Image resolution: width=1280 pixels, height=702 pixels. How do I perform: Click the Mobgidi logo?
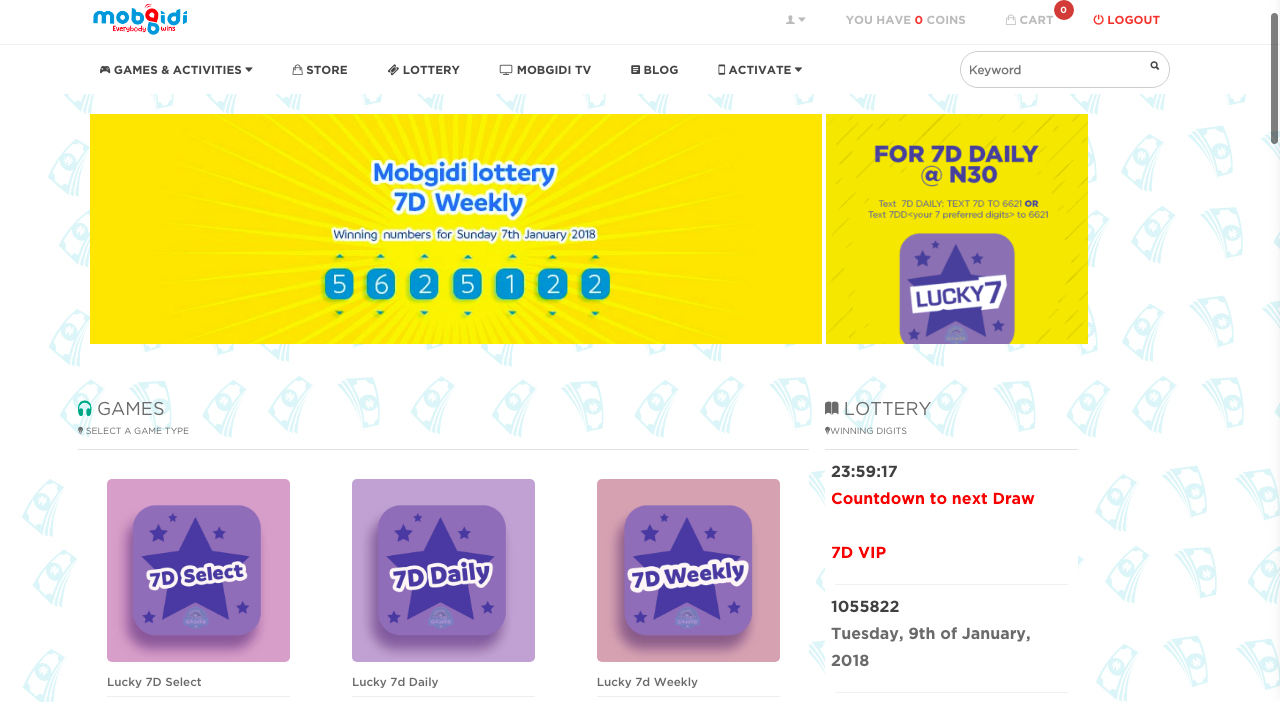[140, 20]
